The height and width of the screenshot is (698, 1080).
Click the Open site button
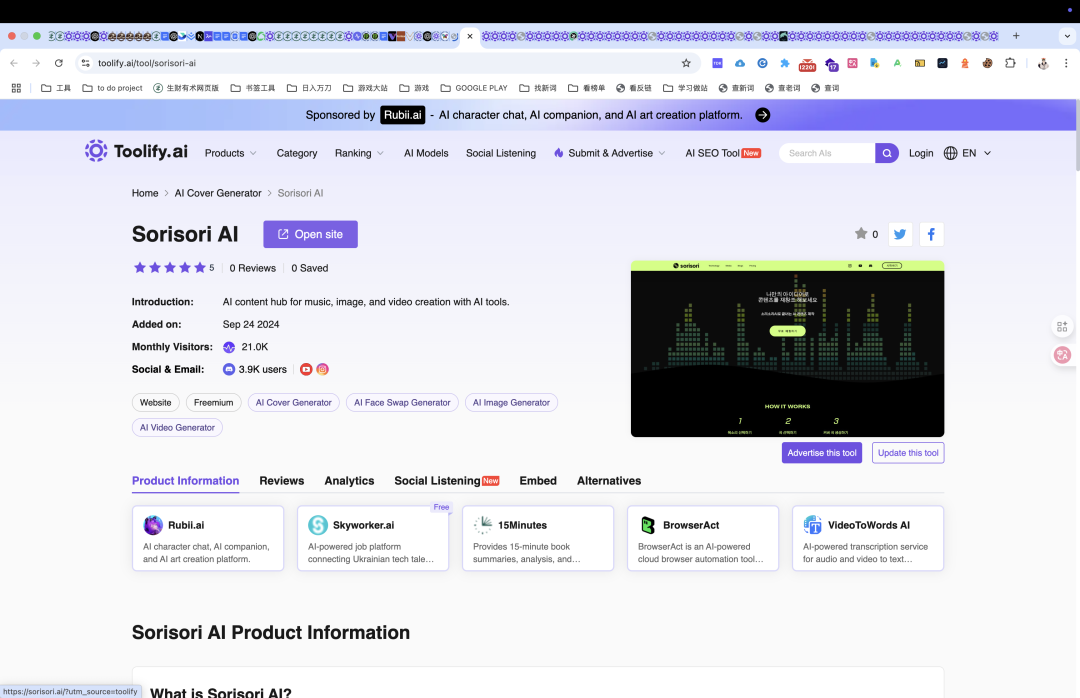(x=310, y=234)
